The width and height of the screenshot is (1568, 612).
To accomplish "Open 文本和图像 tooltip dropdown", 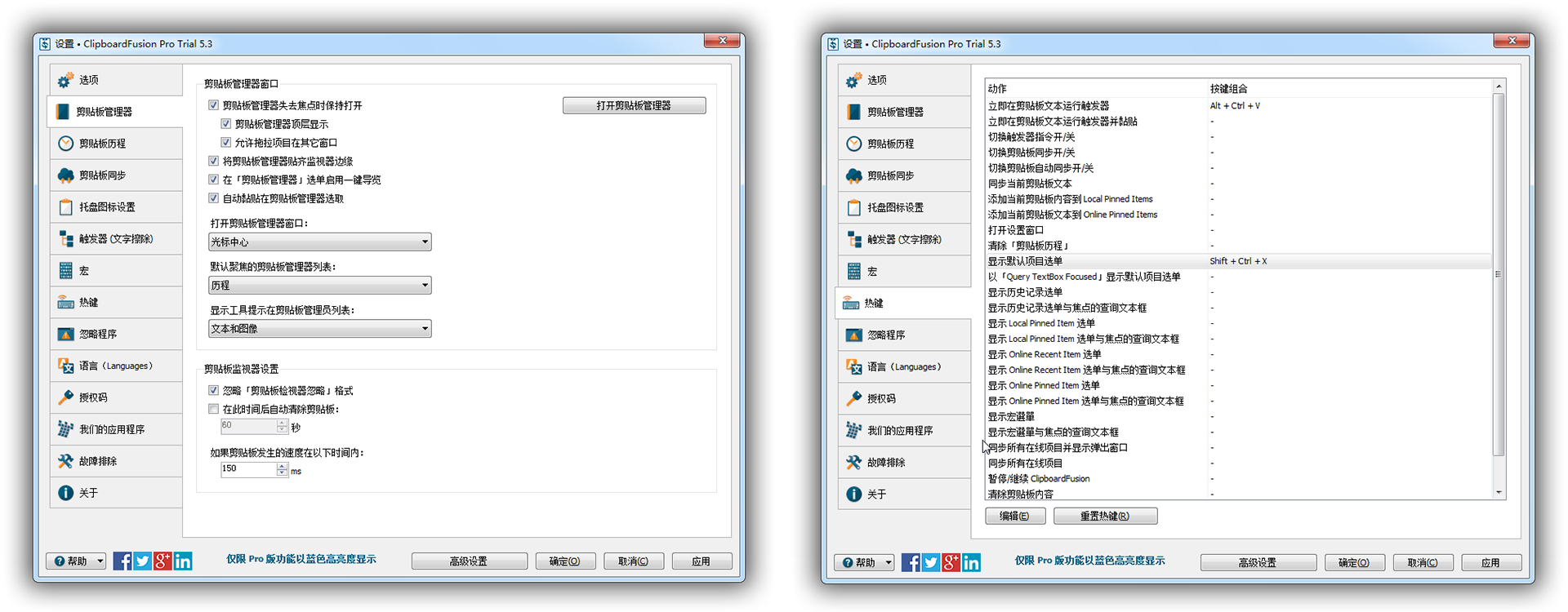I will pos(319,329).
